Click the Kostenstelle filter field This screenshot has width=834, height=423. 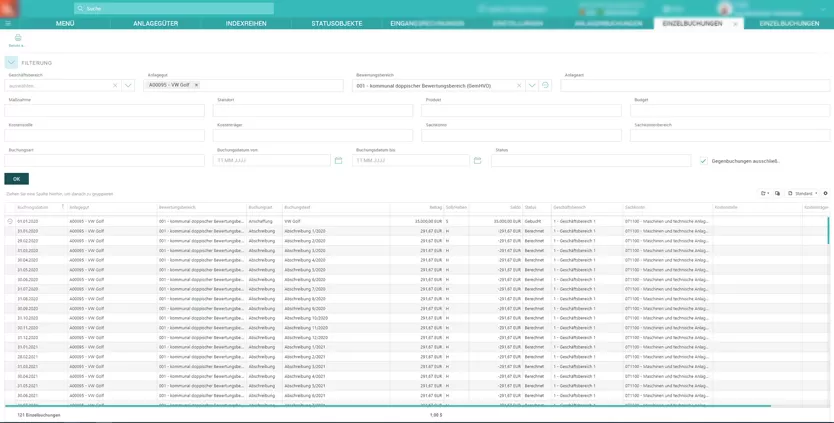[x=104, y=135]
